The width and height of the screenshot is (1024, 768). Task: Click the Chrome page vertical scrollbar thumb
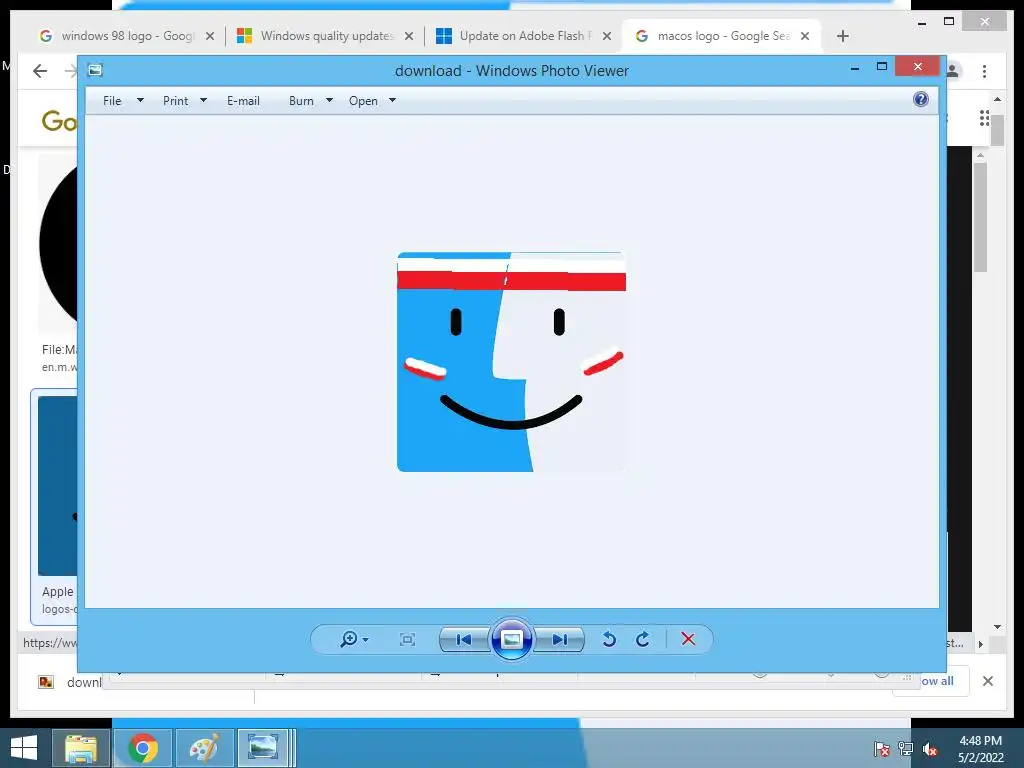coord(997,129)
